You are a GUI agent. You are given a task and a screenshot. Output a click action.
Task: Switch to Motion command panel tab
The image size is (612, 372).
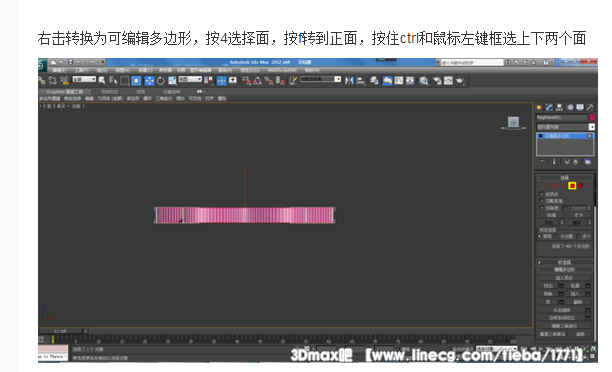[x=570, y=107]
